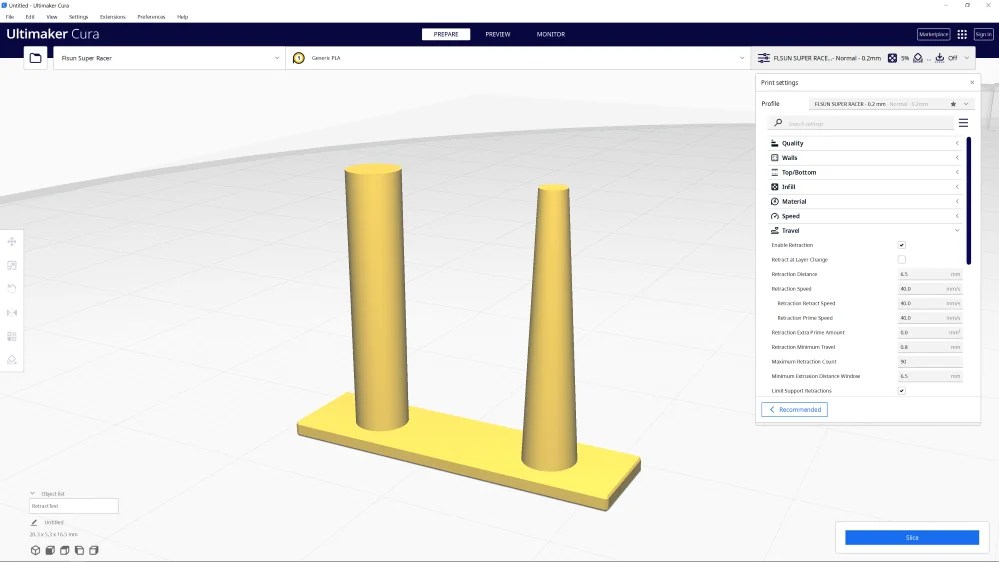
Task: Select the Move tool in left toolbar
Action: 11,241
